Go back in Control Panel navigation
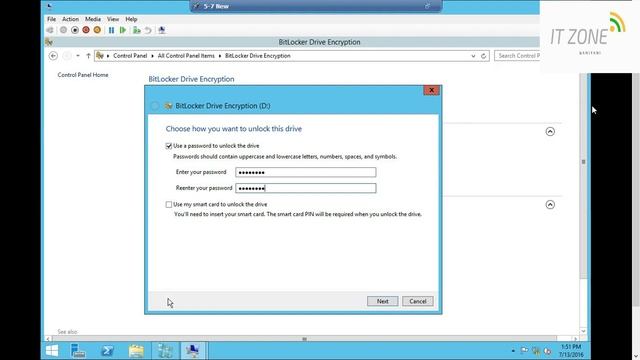640x360 pixels. click(x=53, y=56)
